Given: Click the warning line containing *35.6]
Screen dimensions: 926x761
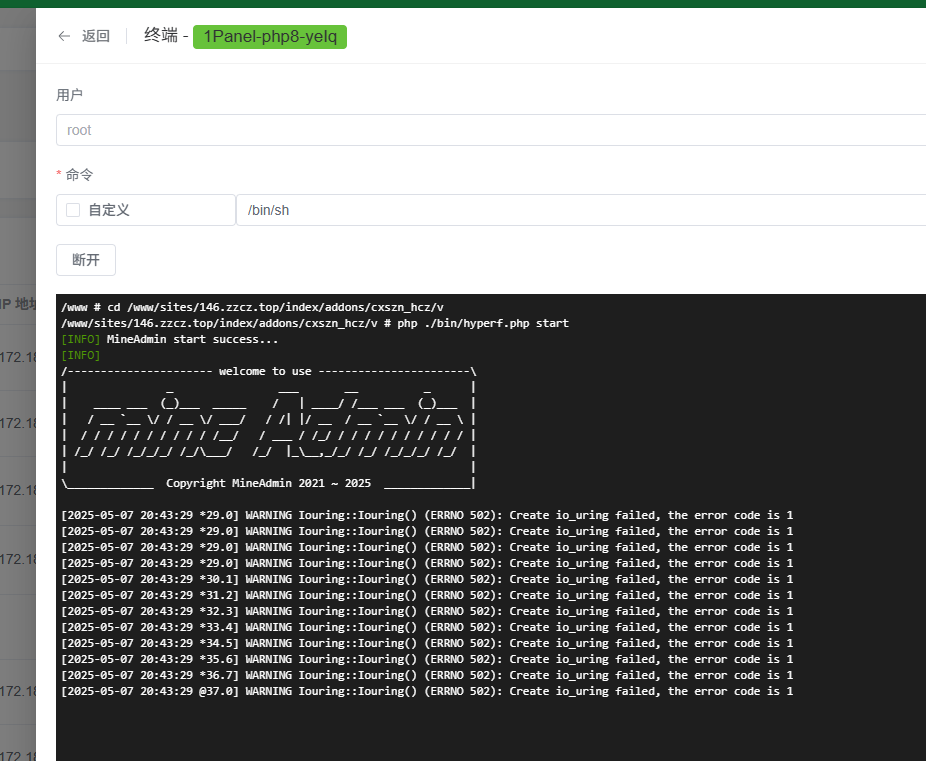Looking at the screenshot, I should (427, 659).
